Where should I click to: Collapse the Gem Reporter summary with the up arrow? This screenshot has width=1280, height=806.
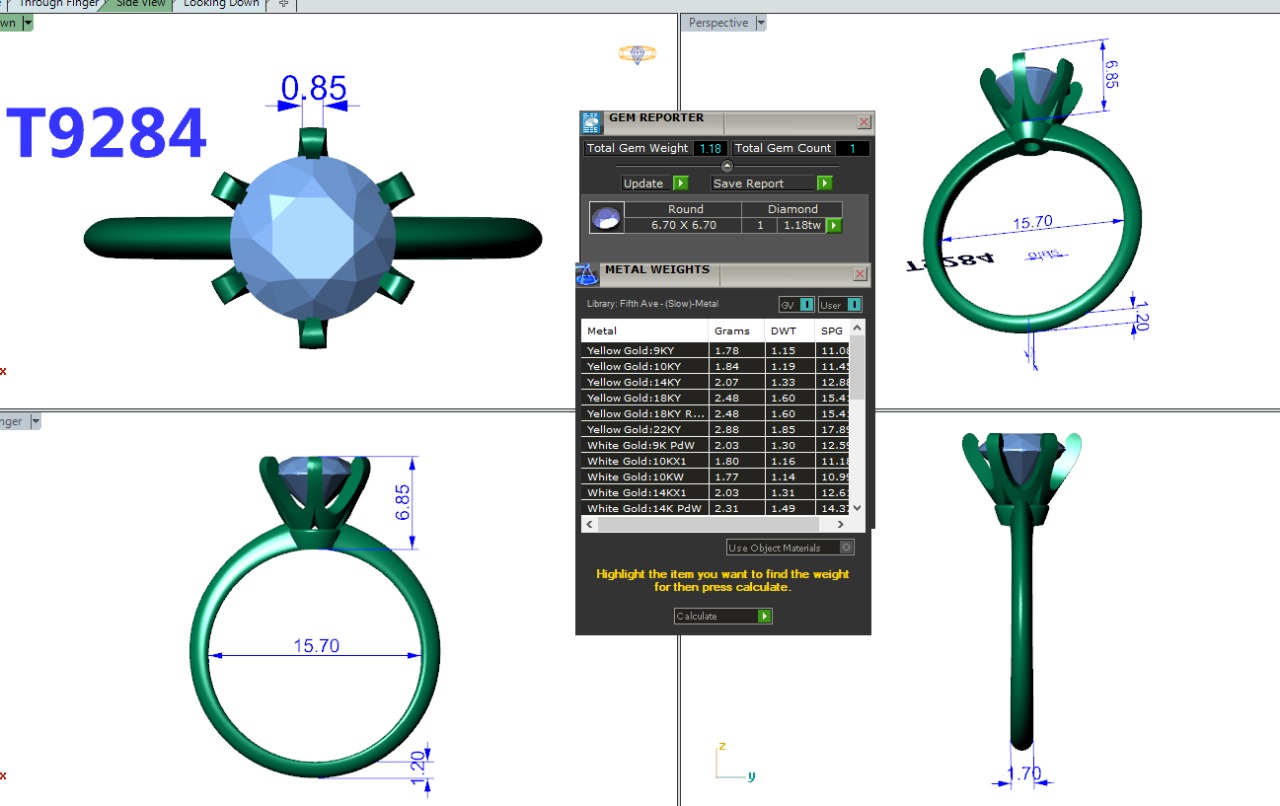[x=727, y=166]
